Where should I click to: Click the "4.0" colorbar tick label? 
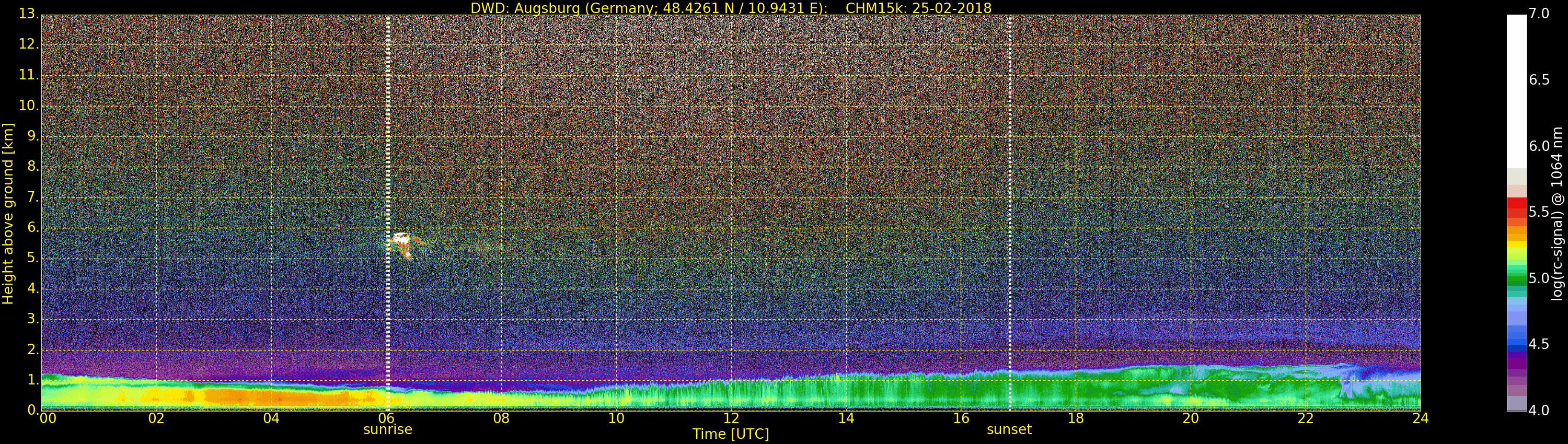pyautogui.click(x=1539, y=410)
